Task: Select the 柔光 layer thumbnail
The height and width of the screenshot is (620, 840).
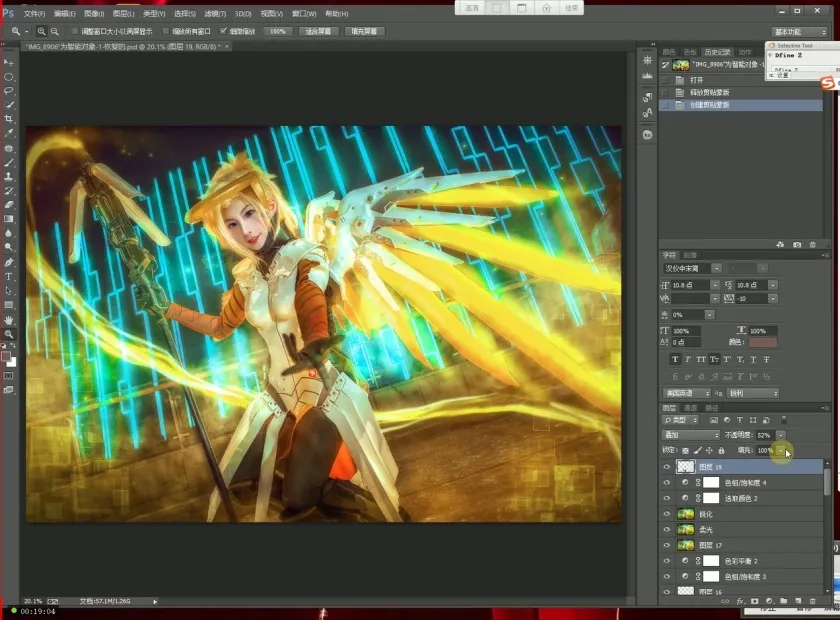Action: coord(686,530)
